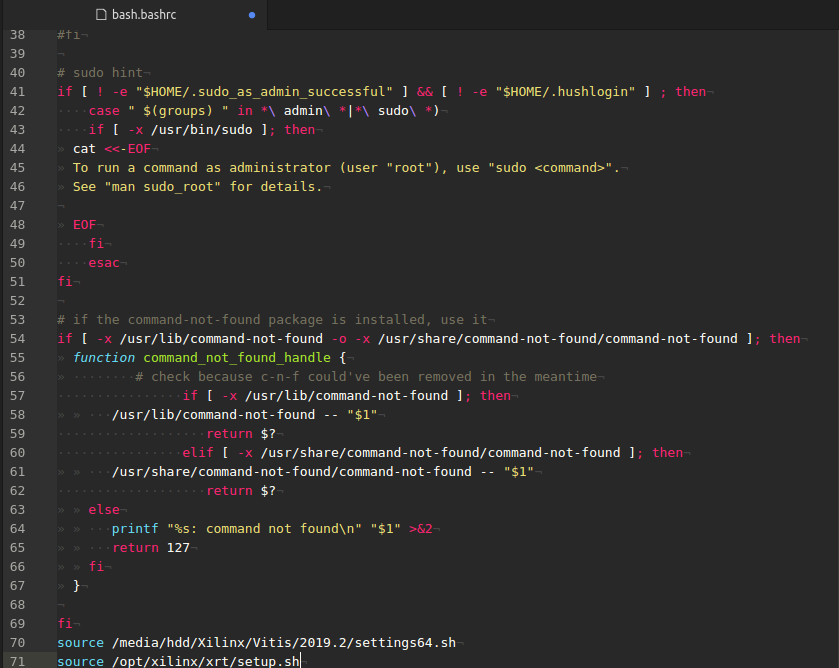Click the file icon on bash.bashrc tab

click(101, 14)
